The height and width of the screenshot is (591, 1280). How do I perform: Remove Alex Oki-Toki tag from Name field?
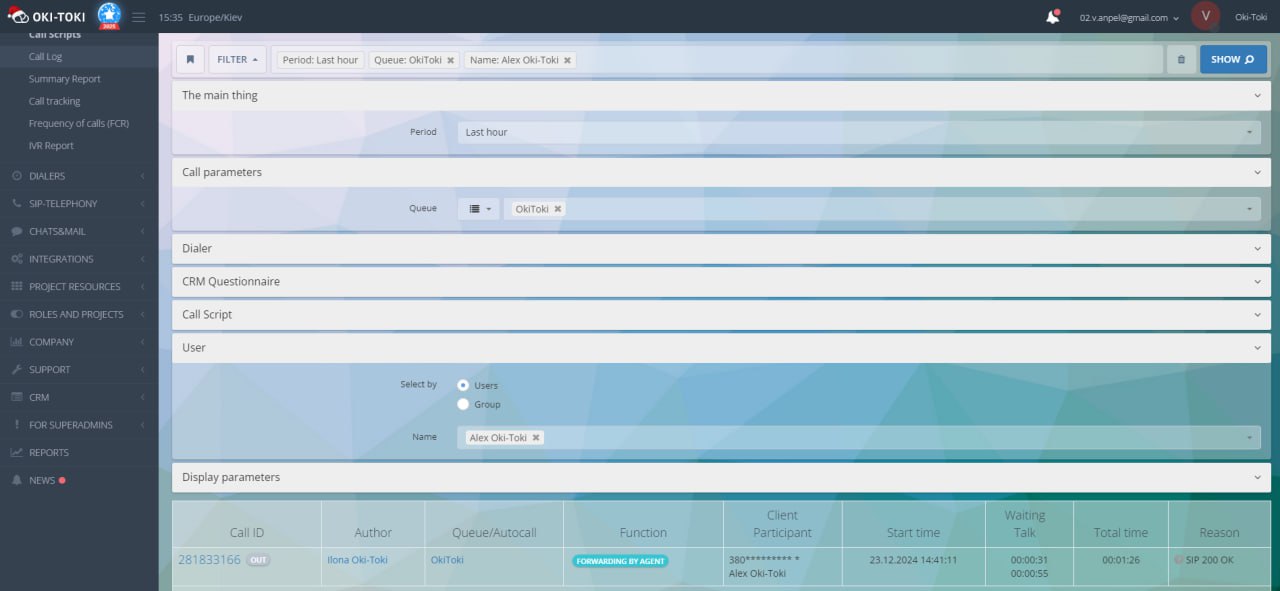[x=536, y=438]
